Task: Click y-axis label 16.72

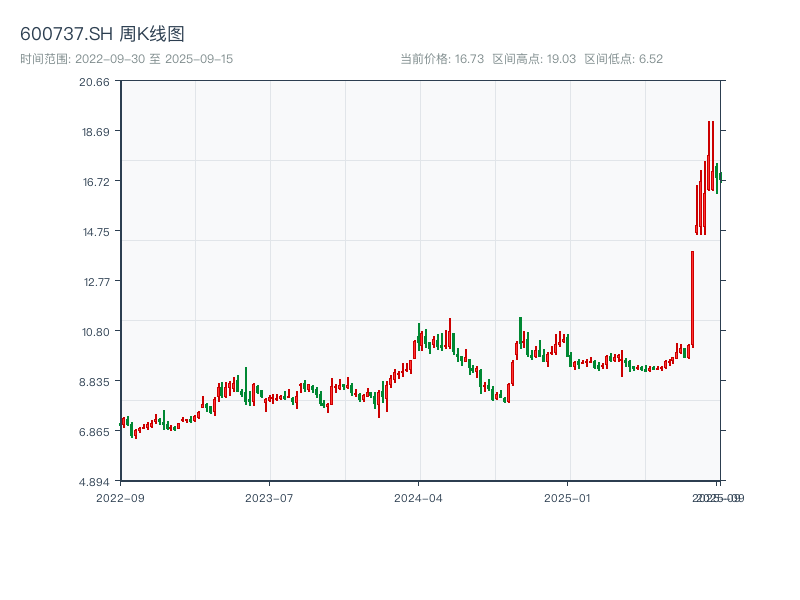Action: click(x=96, y=182)
